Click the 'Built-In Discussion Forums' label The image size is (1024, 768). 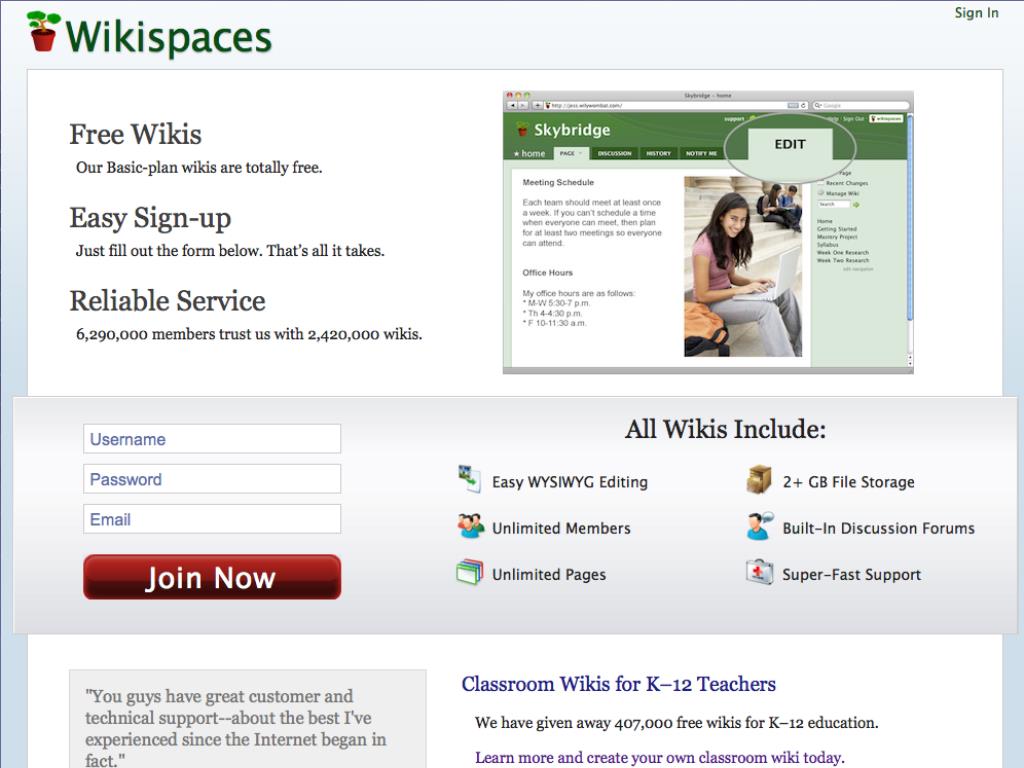pyautogui.click(x=878, y=528)
